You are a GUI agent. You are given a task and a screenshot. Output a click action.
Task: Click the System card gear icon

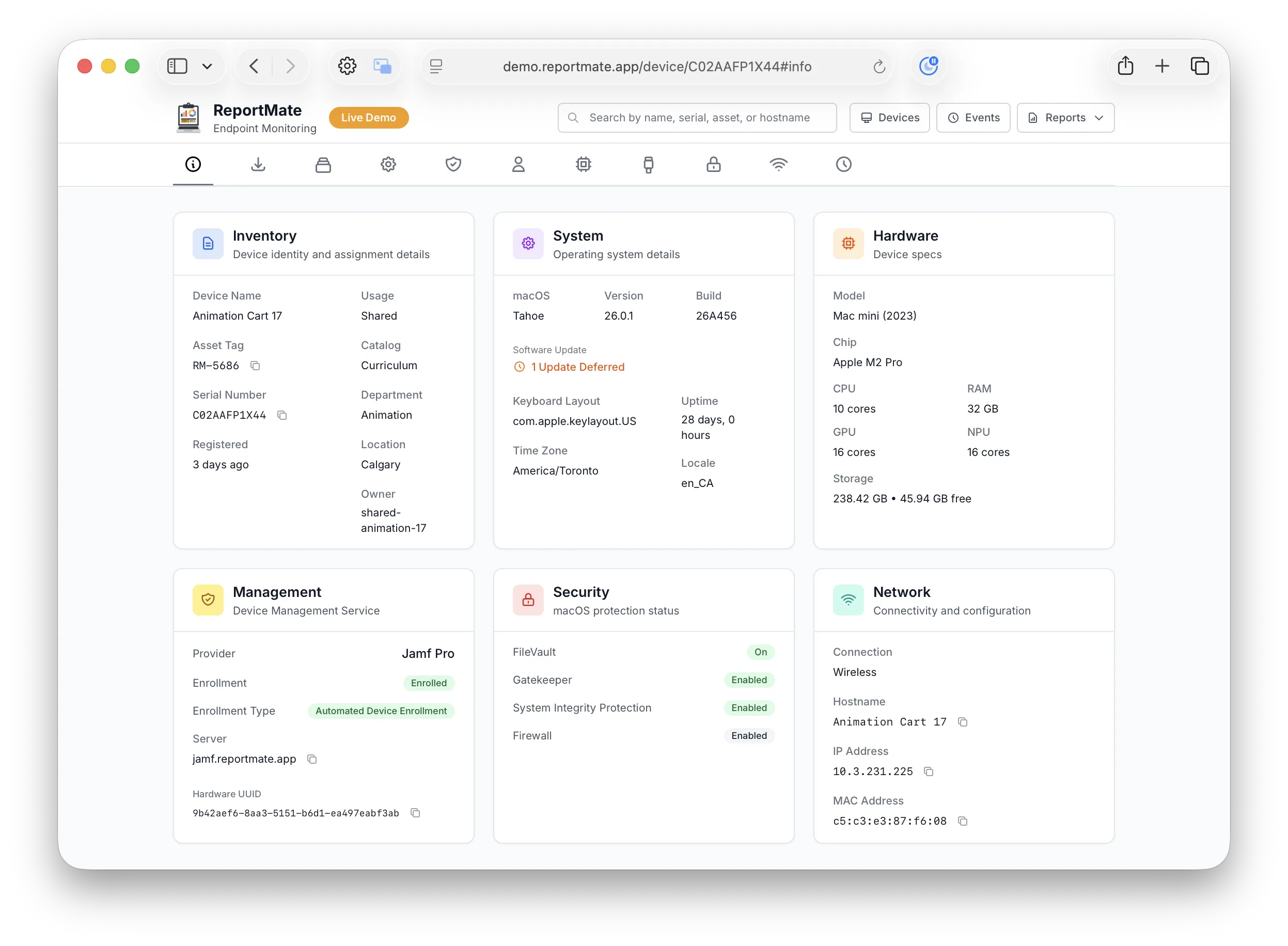coord(528,244)
